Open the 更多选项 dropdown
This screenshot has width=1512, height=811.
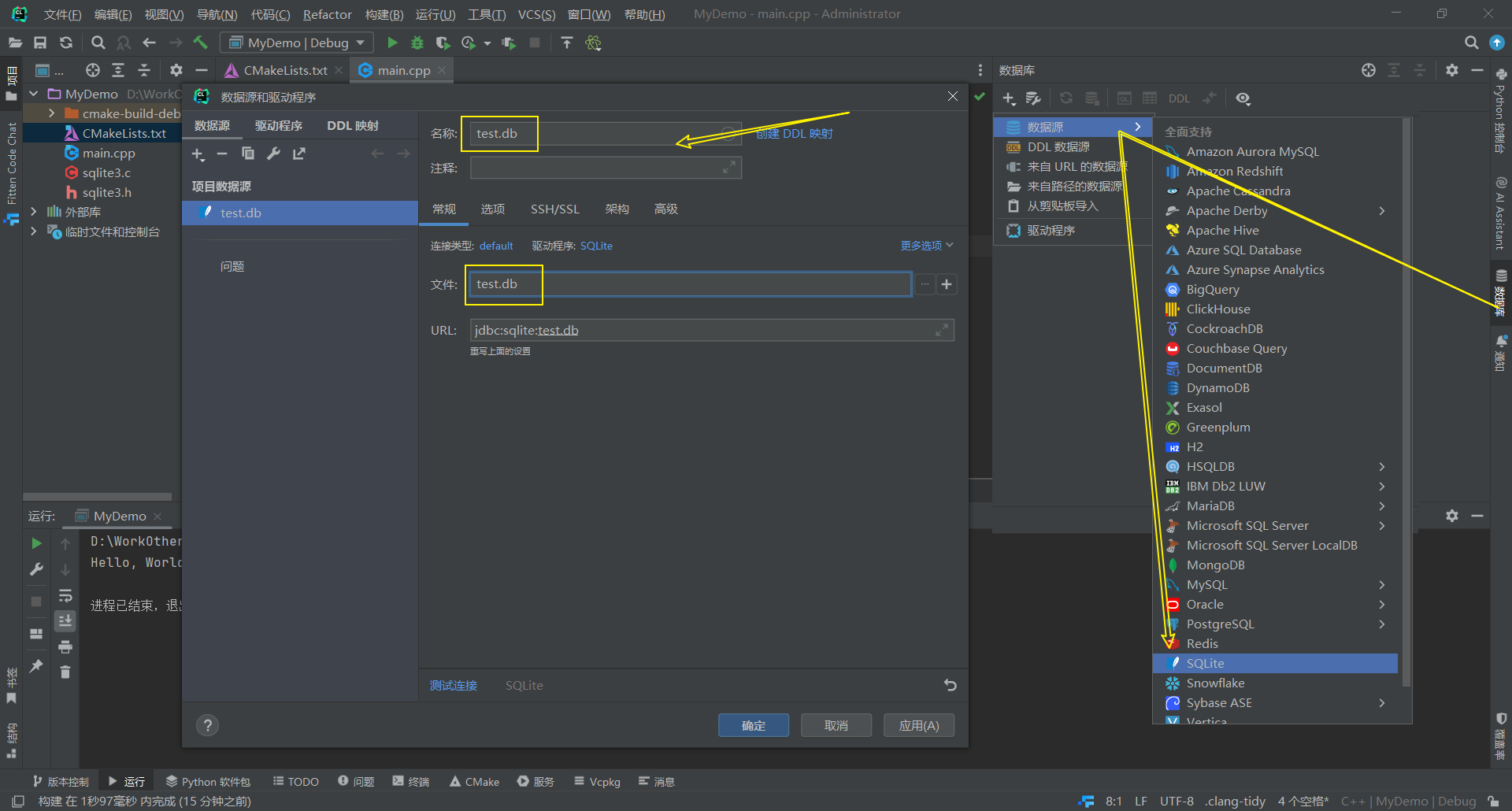(x=927, y=246)
